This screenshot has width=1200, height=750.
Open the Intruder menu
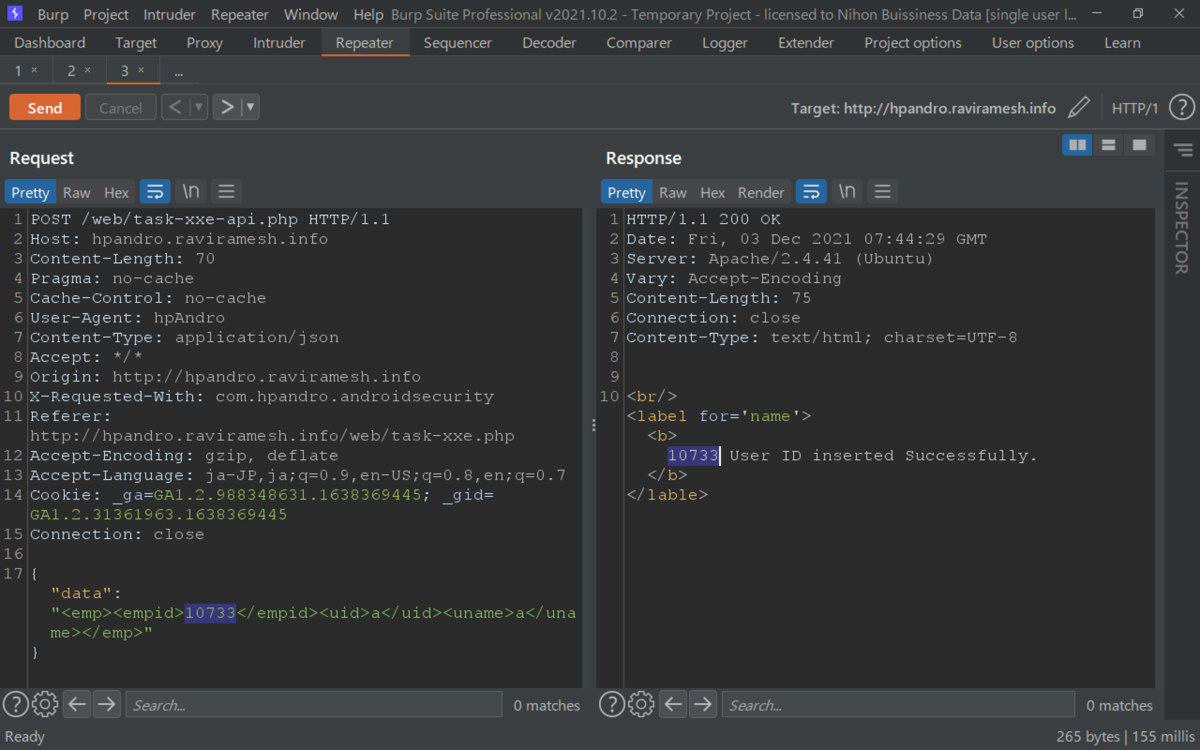click(170, 15)
